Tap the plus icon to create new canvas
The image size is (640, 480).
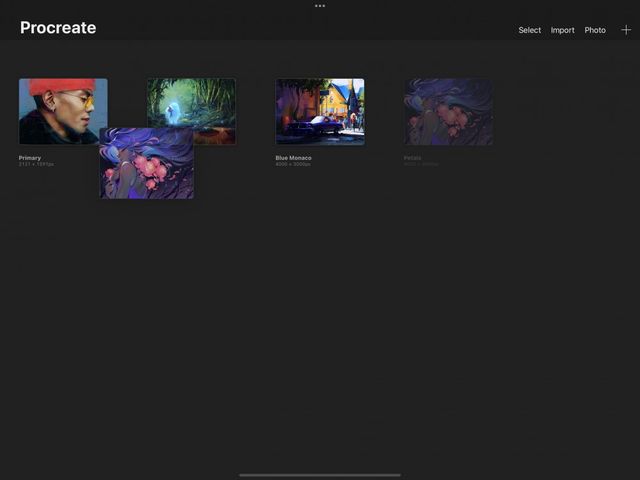coord(626,30)
